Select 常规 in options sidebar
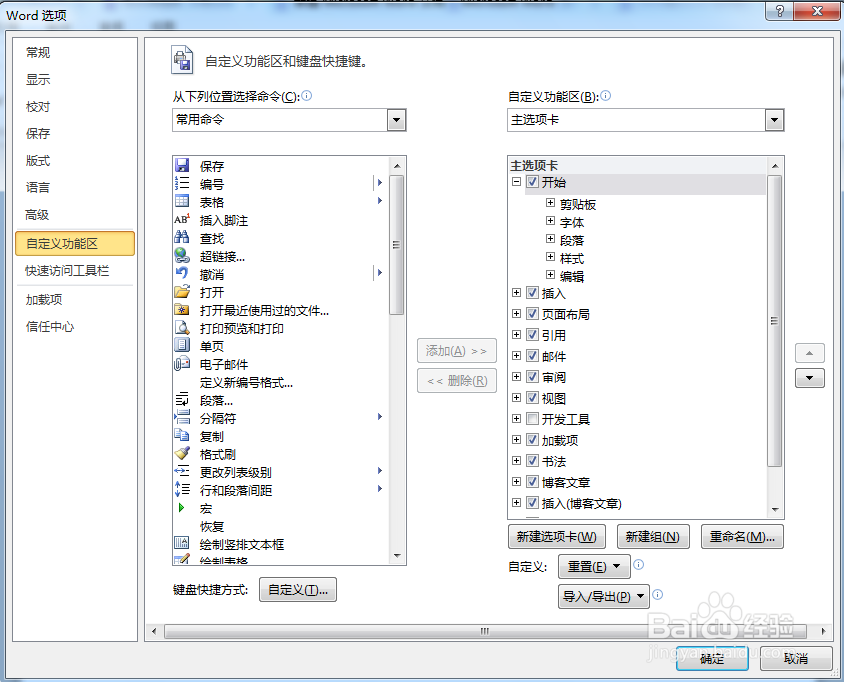844x682 pixels. [38, 52]
